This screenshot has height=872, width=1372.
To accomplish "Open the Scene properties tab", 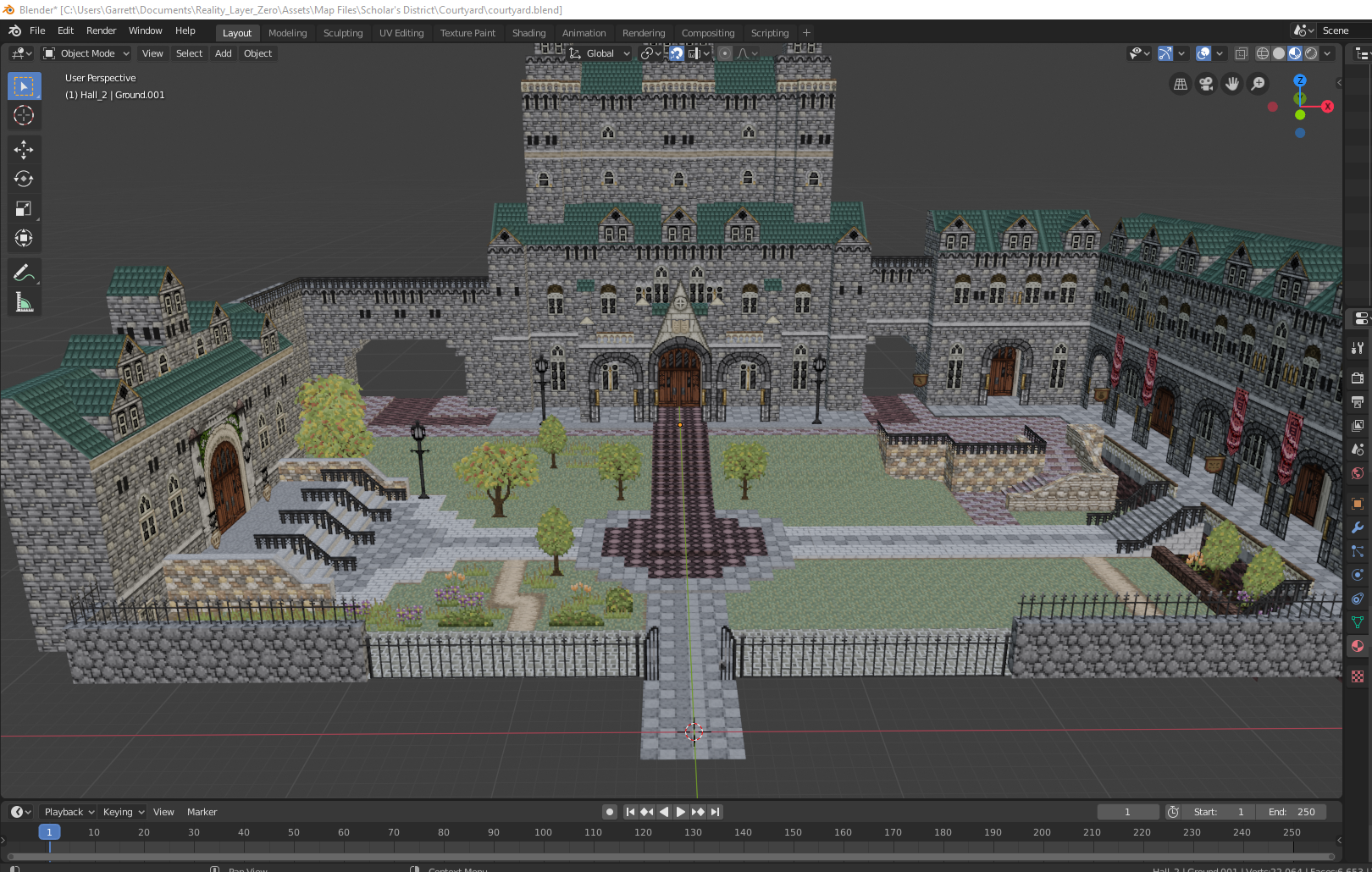I will tap(1358, 449).
